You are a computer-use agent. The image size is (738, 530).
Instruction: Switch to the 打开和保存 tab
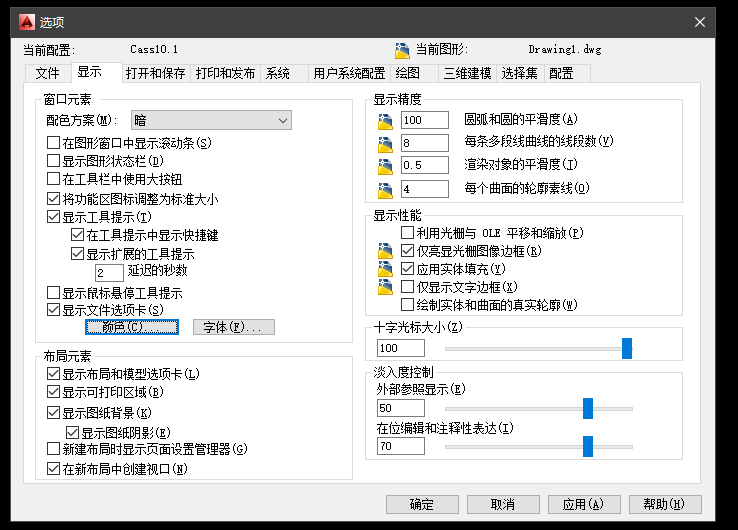pyautogui.click(x=157, y=73)
